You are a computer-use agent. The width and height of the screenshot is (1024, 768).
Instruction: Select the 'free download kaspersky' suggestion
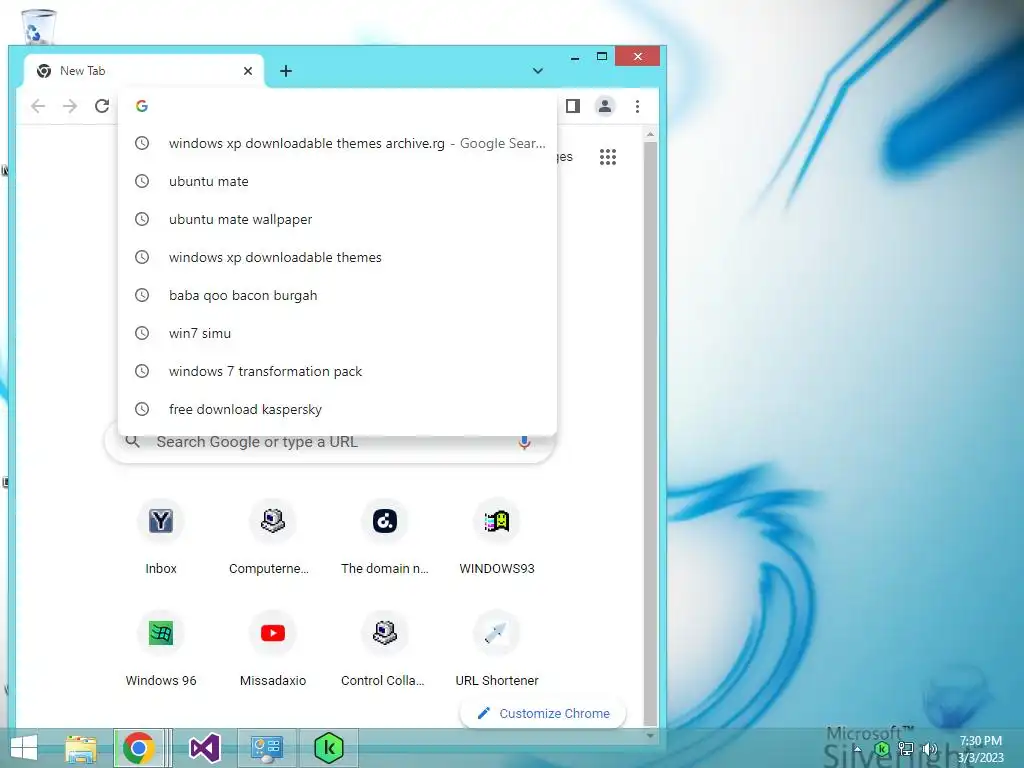337,409
